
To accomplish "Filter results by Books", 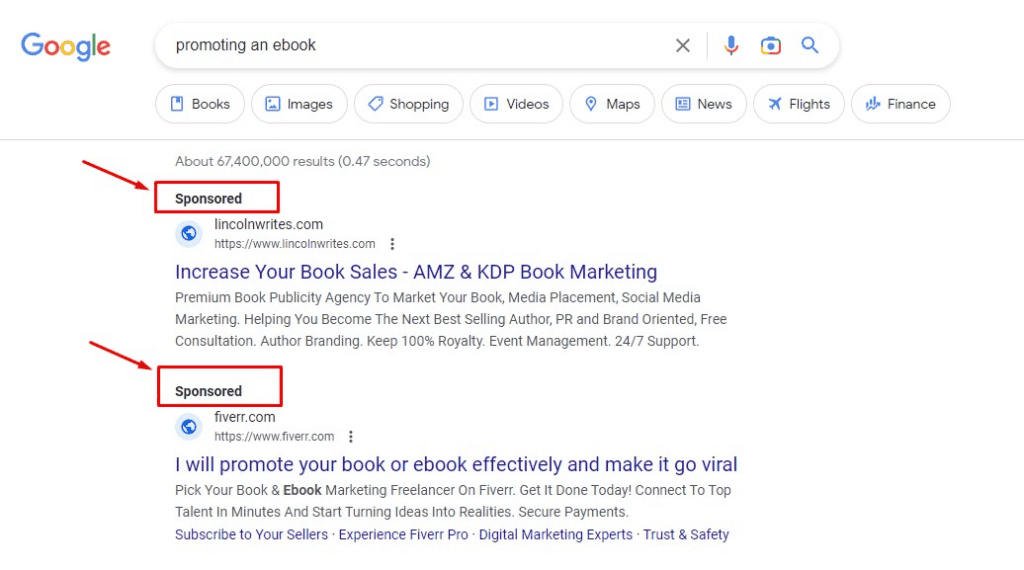I will (200, 104).
